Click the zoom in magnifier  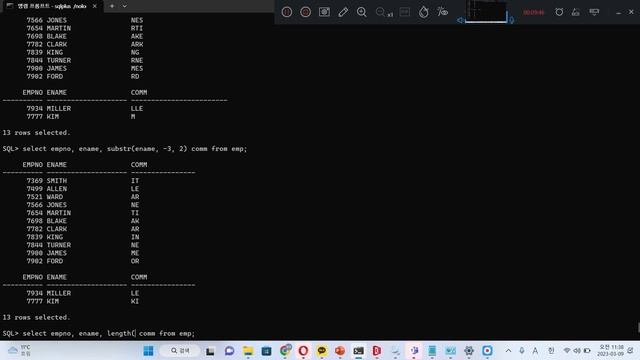click(361, 12)
